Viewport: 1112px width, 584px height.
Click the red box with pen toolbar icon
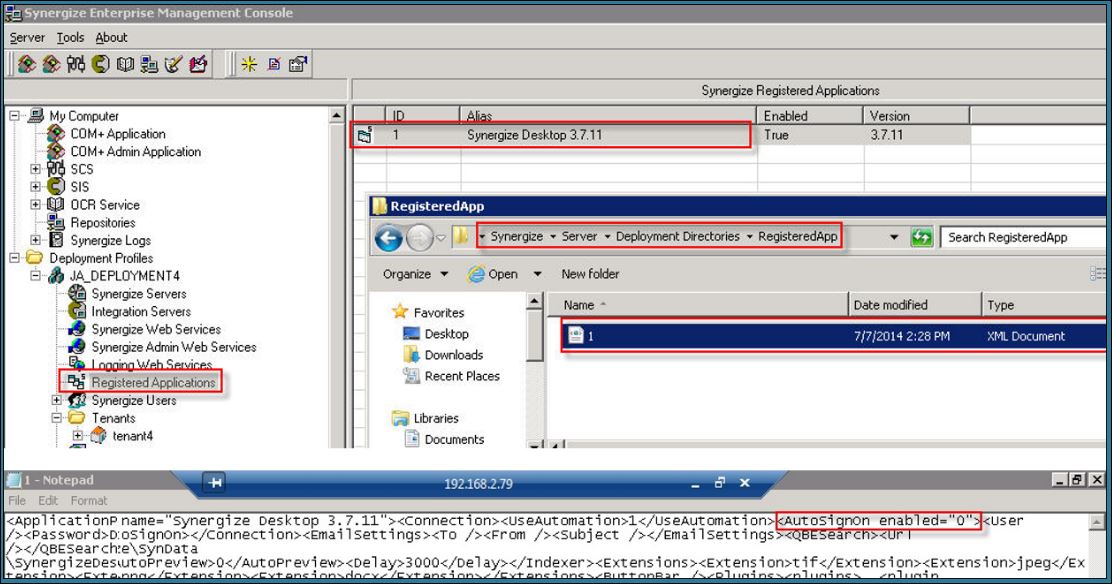(x=199, y=65)
